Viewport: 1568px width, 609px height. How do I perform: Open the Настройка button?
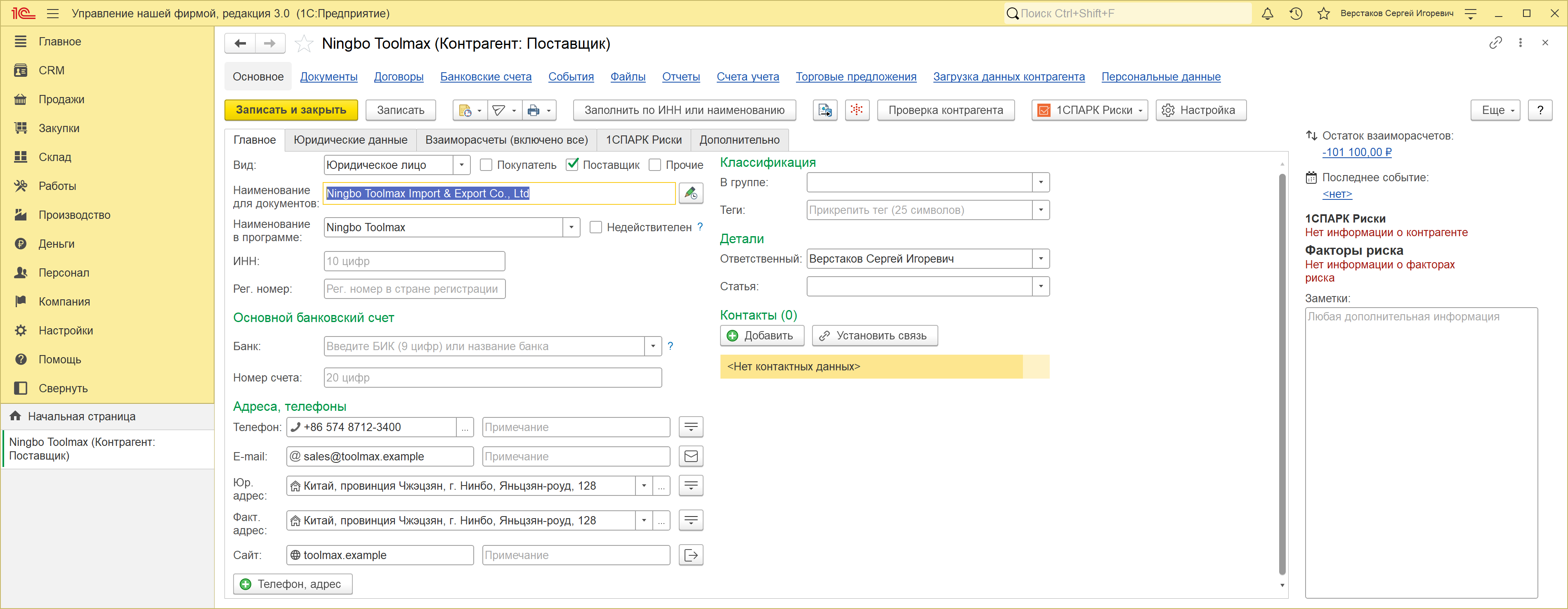(1200, 110)
